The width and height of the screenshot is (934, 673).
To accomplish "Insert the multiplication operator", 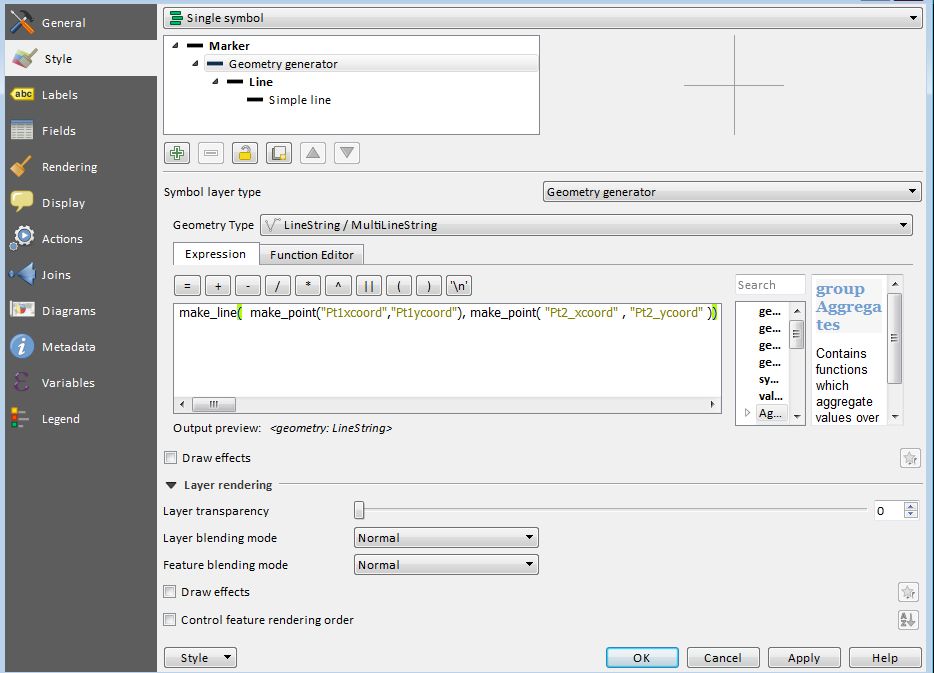I will pos(308,286).
